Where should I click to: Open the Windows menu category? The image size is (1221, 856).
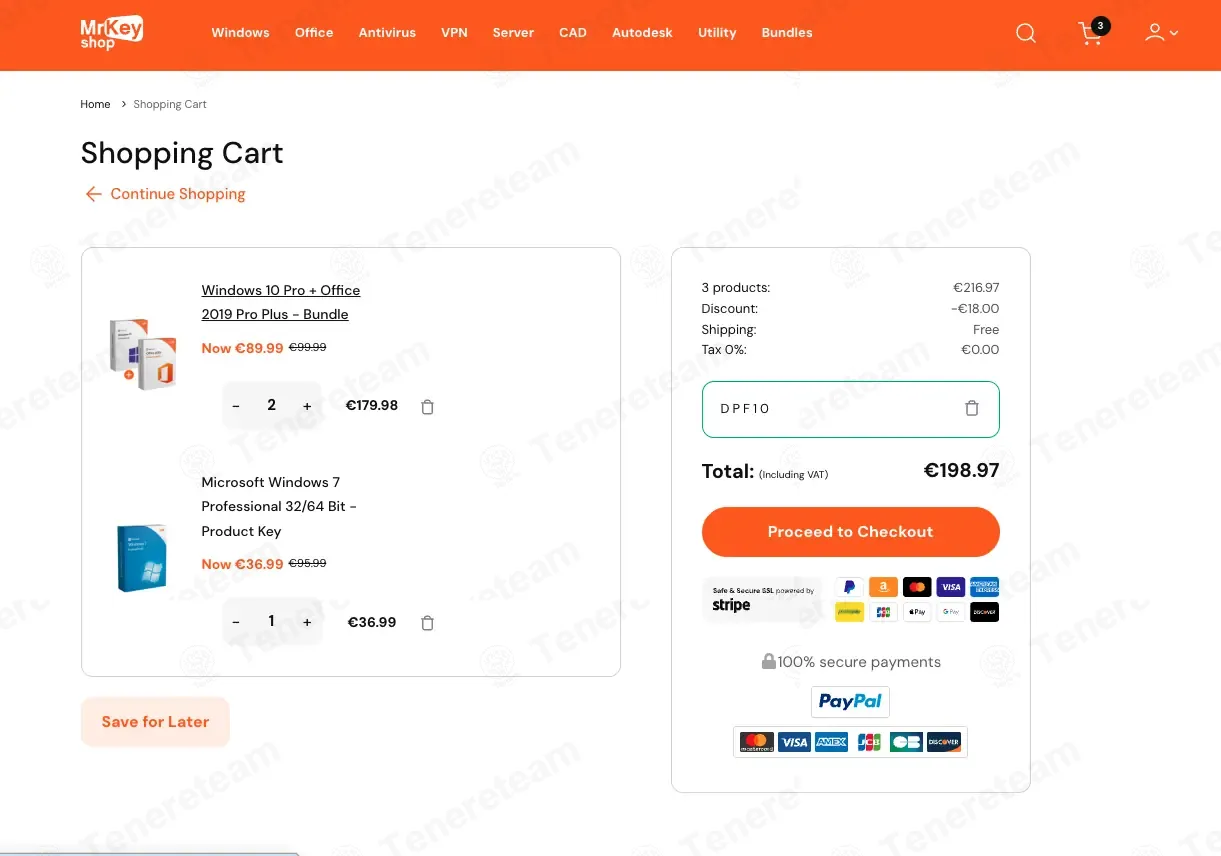pos(240,33)
